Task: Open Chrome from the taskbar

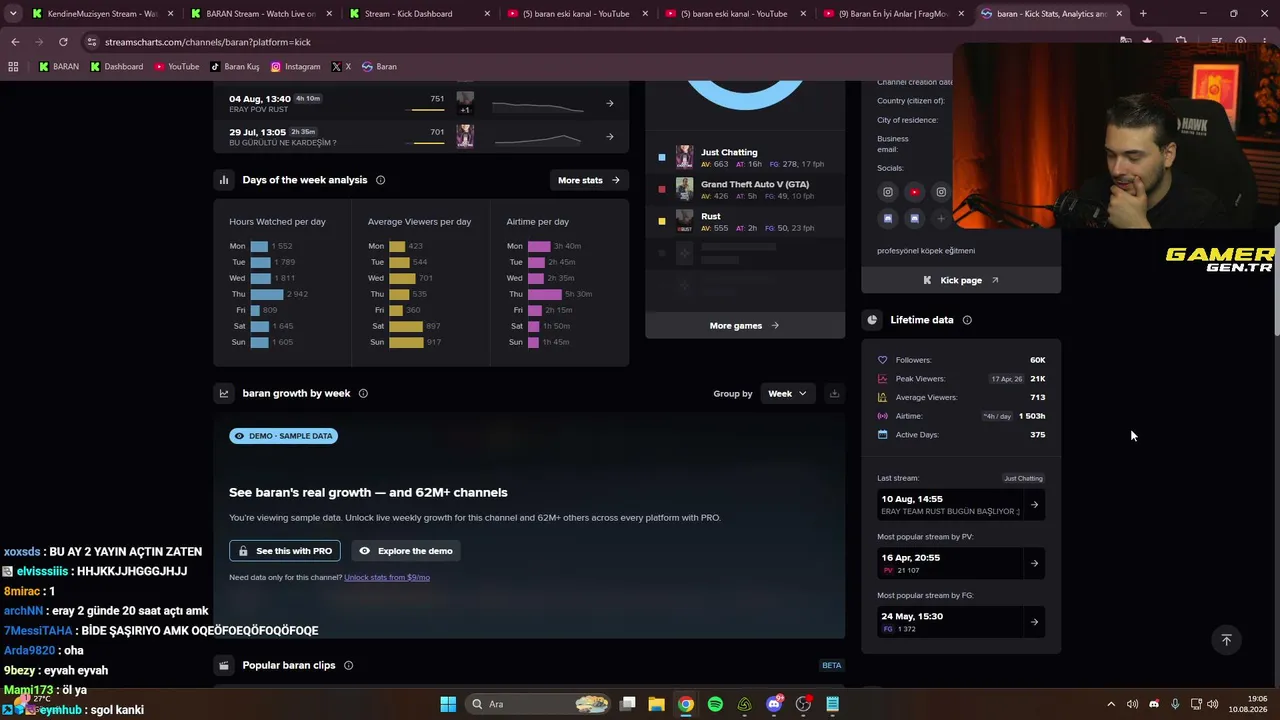Action: pos(685,704)
